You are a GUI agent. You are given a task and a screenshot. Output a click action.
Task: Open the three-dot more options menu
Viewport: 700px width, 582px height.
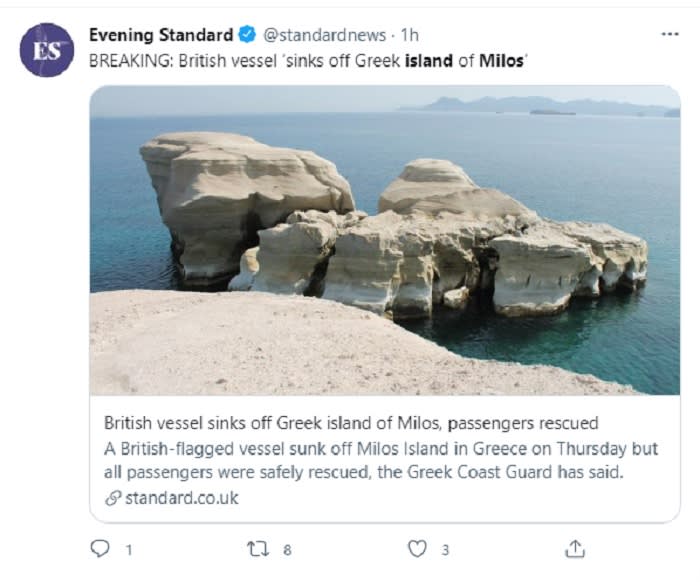[670, 34]
